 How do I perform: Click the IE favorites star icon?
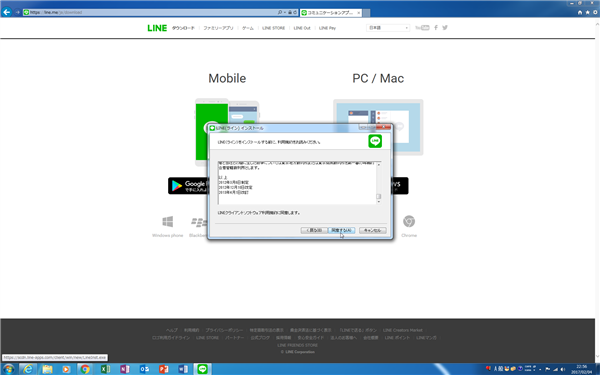588,12
